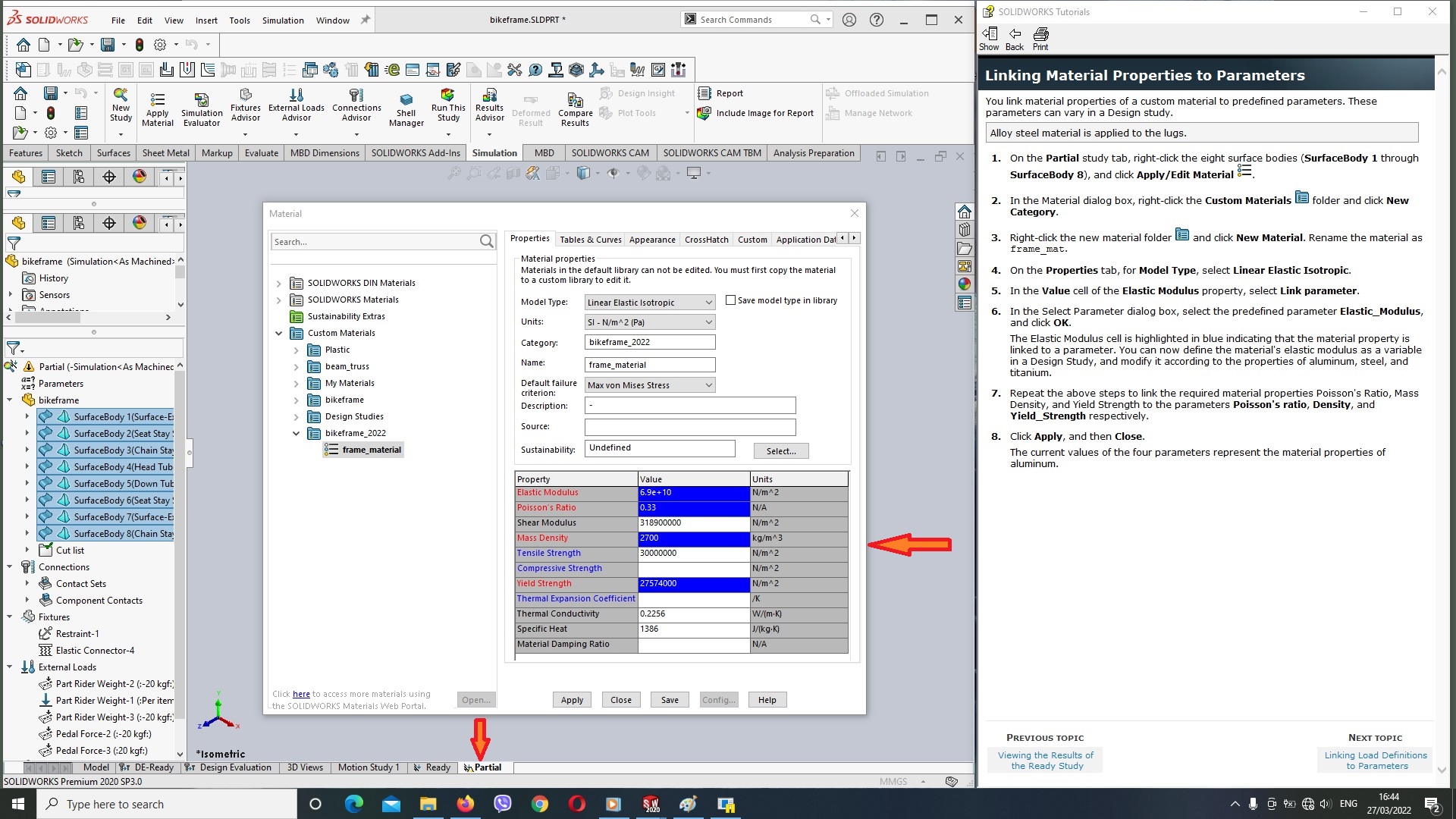Click the search magnifier in Material dialog
Image resolution: width=1456 pixels, height=819 pixels.
(x=486, y=241)
